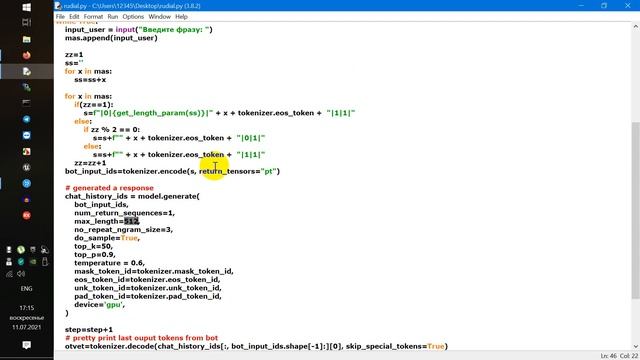Screen dimensions: 640x360
Task: Open the NVIDIA tray icon
Action: tap(33, 262)
